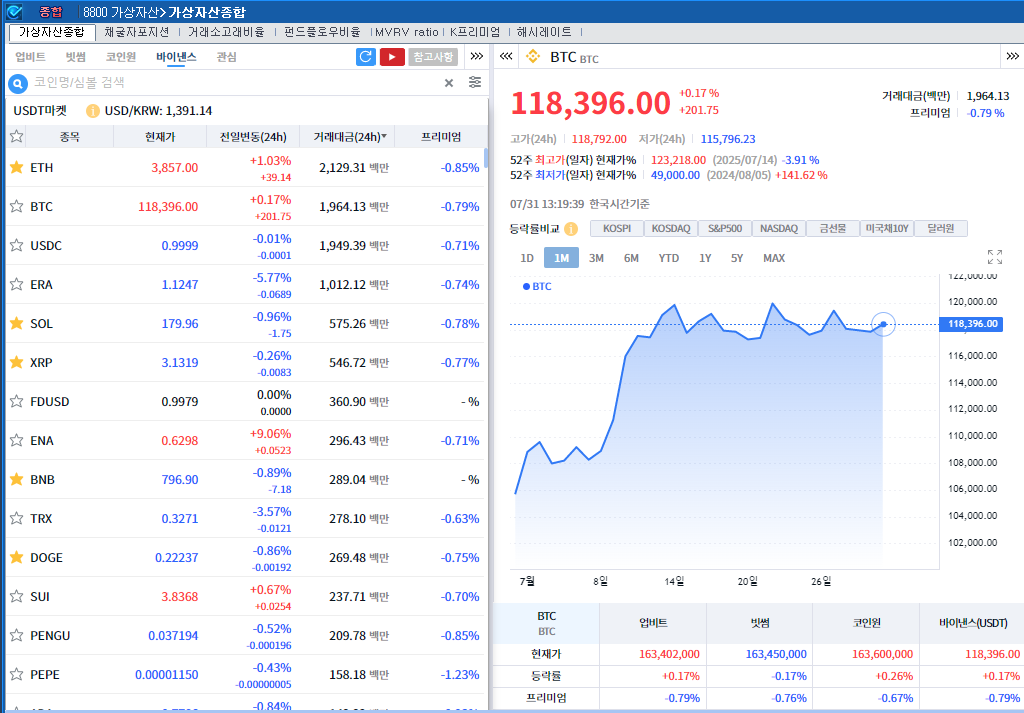Unfavorite ETH using its star
Image resolution: width=1024 pixels, height=713 pixels.
coord(16,168)
